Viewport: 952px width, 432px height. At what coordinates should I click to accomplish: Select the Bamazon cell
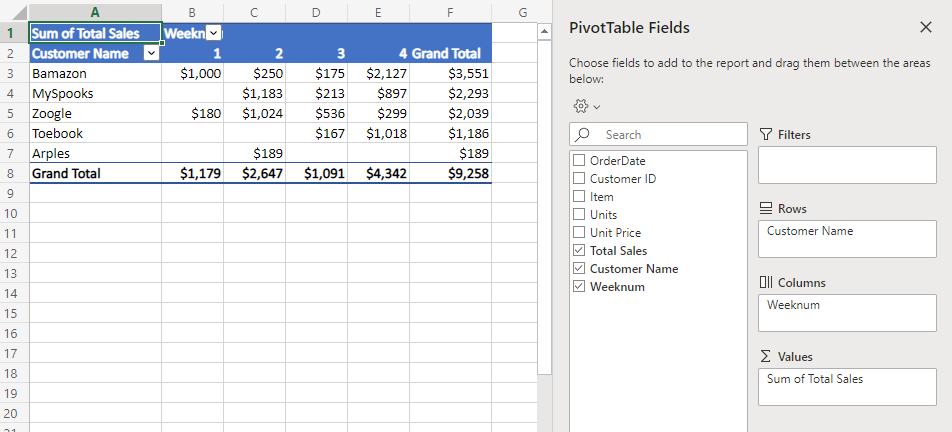(x=95, y=73)
